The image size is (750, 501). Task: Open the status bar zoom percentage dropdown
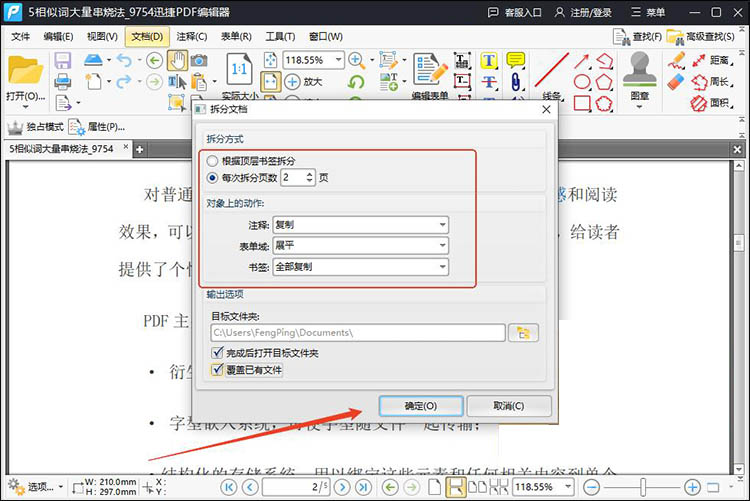pos(568,487)
